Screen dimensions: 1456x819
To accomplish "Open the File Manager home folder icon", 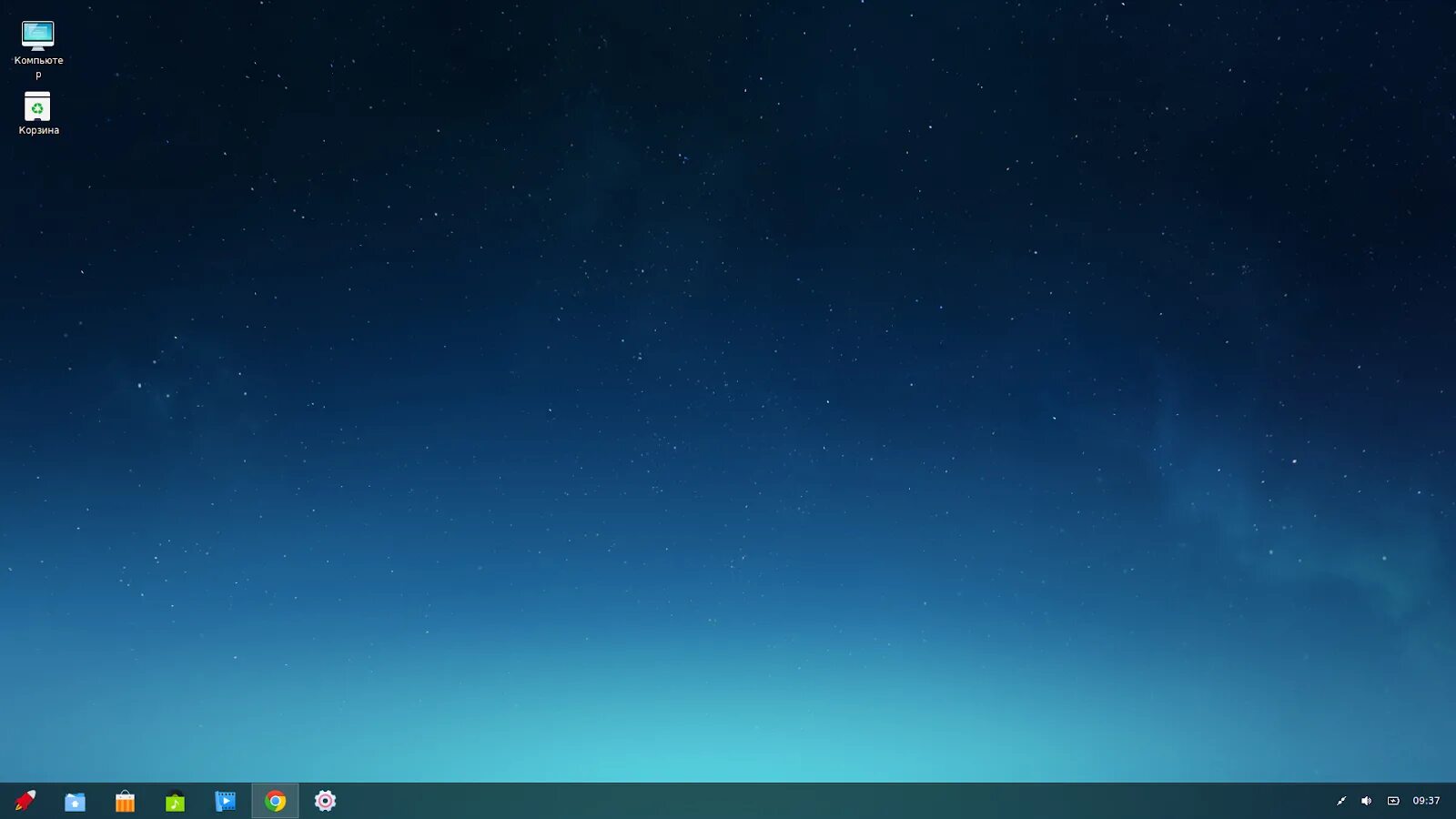I will pyautogui.click(x=75, y=801).
